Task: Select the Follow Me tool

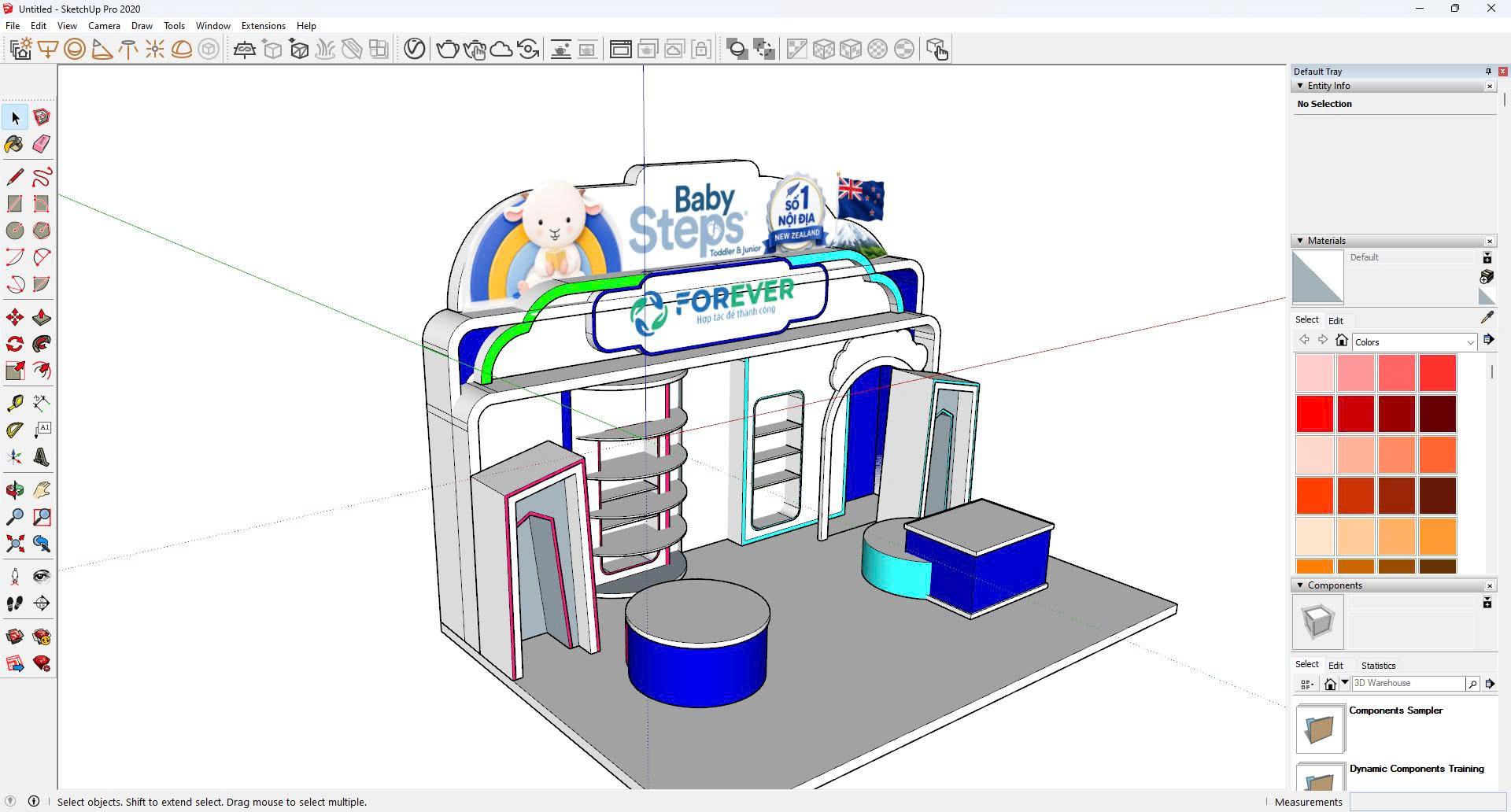Action: (42, 344)
